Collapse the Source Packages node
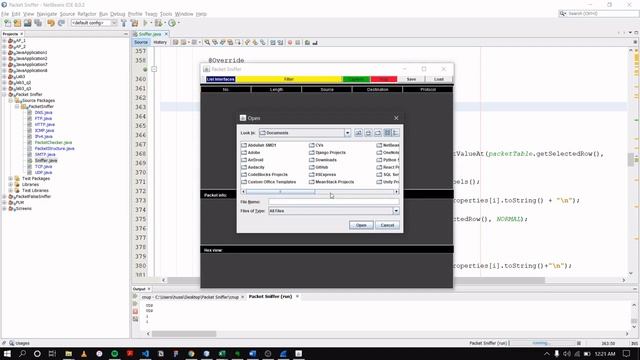640x360 pixels. pyautogui.click(x=11, y=100)
